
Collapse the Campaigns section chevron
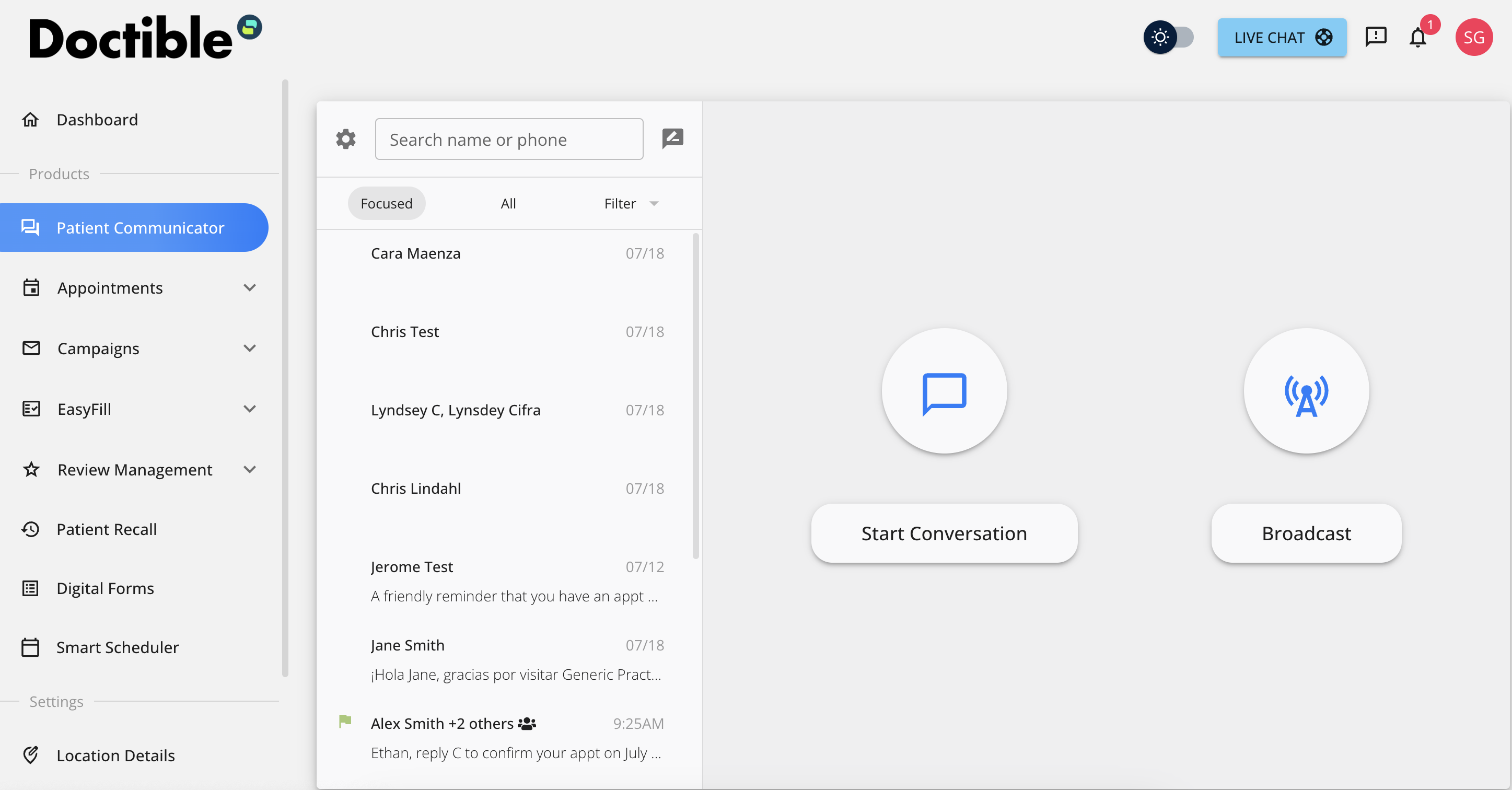click(x=249, y=348)
